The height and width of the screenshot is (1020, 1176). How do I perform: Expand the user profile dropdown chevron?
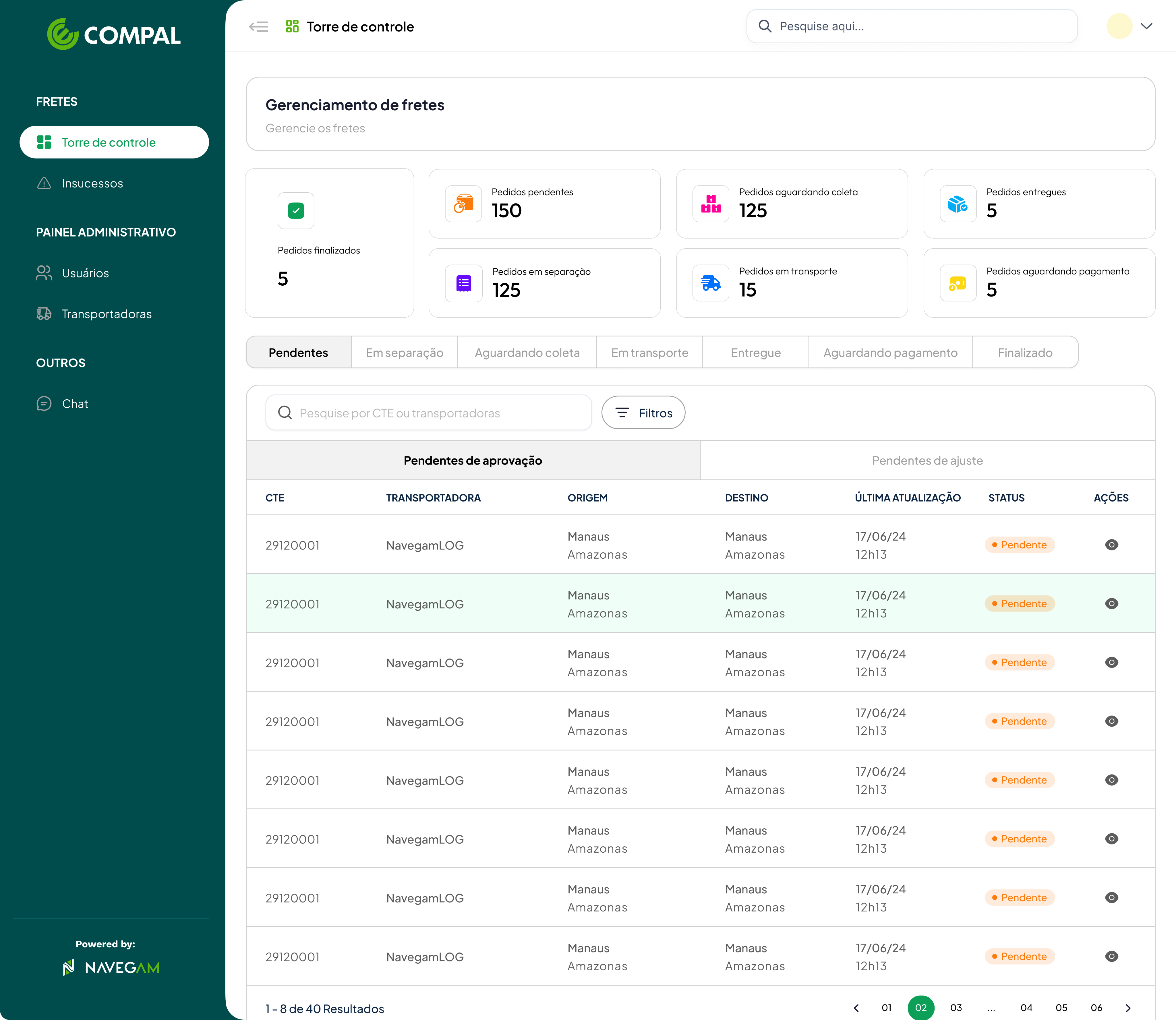[x=1146, y=26]
